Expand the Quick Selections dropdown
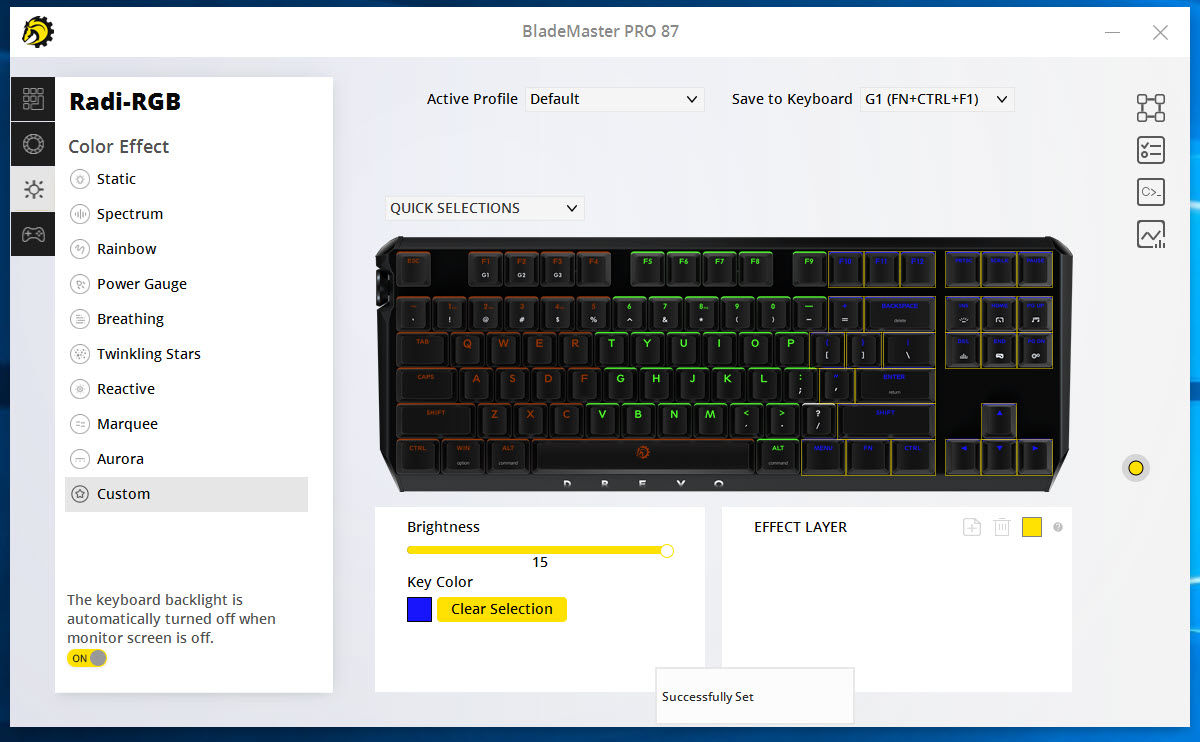 click(x=484, y=208)
